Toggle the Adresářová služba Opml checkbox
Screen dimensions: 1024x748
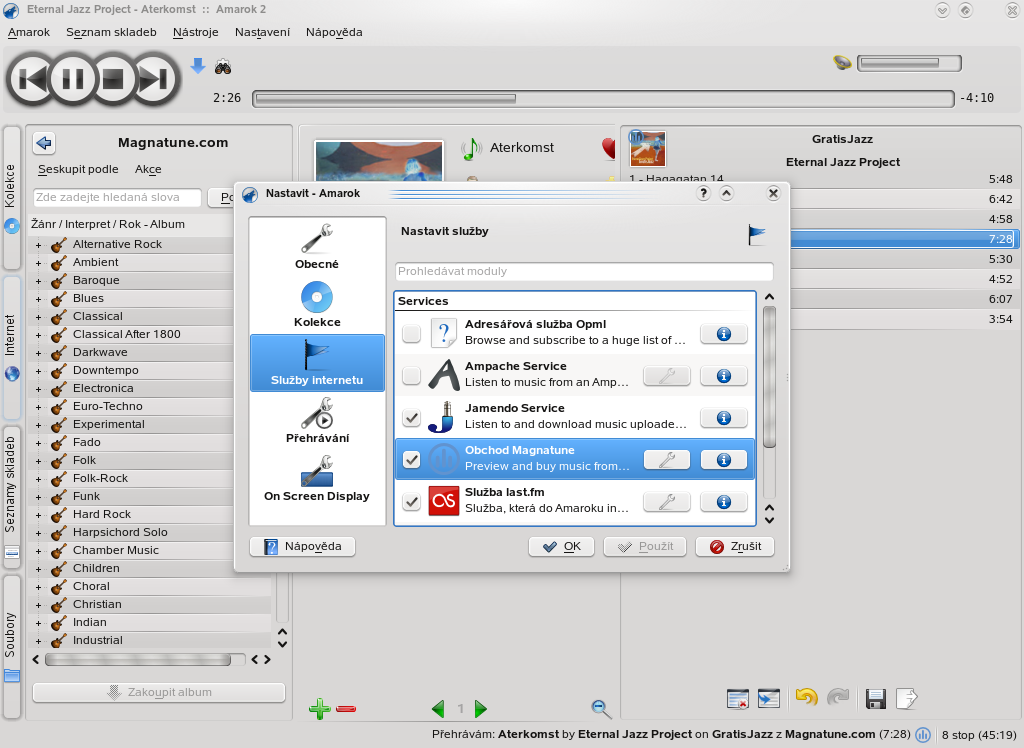pos(411,334)
